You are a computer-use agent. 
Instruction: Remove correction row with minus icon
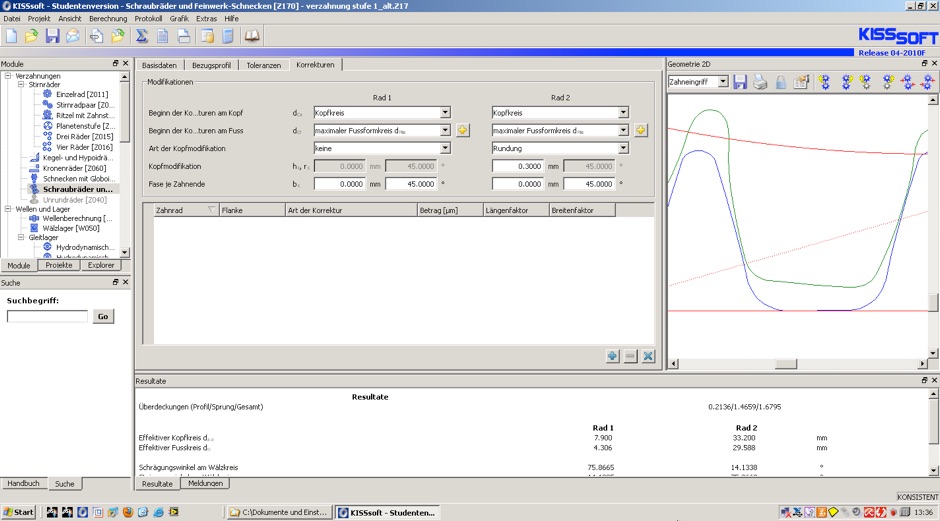pyautogui.click(x=630, y=356)
